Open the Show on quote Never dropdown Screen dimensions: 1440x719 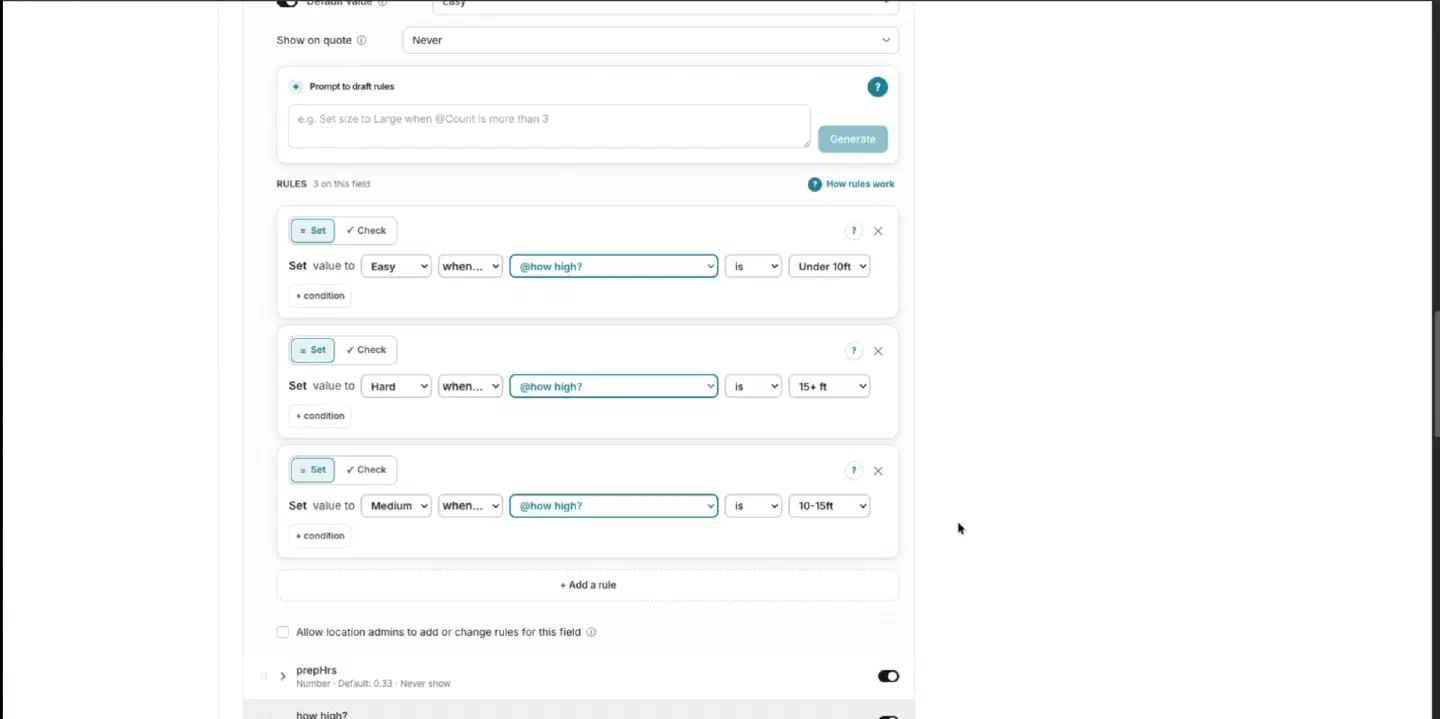coord(650,40)
